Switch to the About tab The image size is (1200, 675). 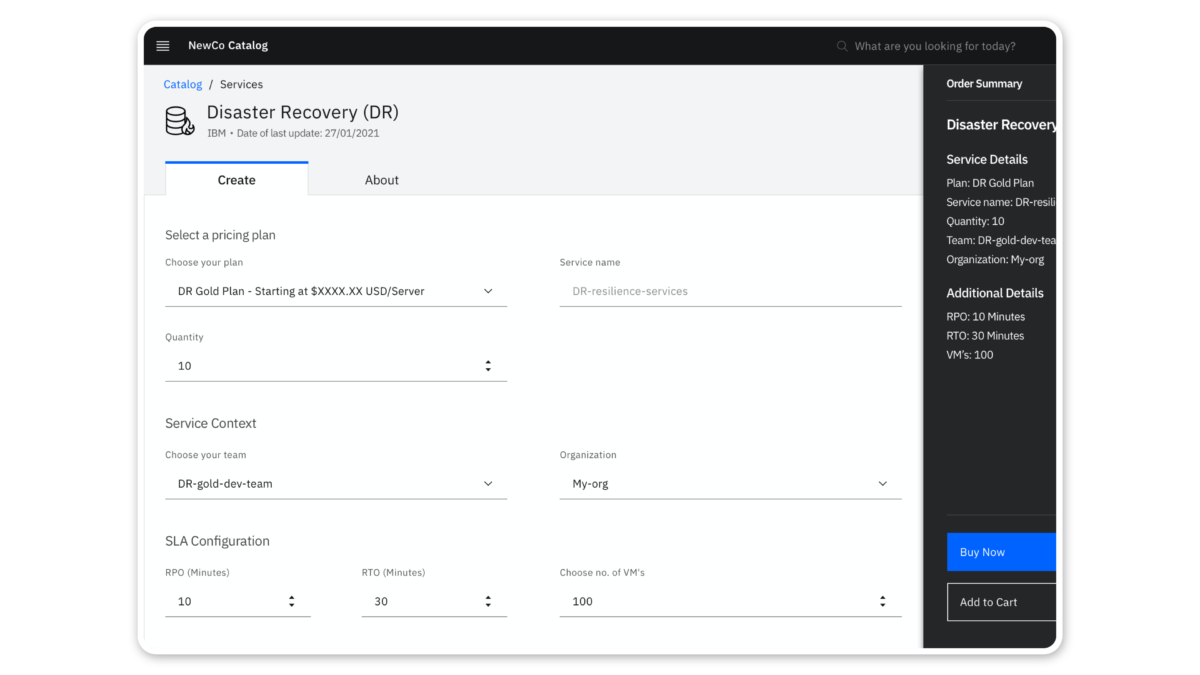381,180
